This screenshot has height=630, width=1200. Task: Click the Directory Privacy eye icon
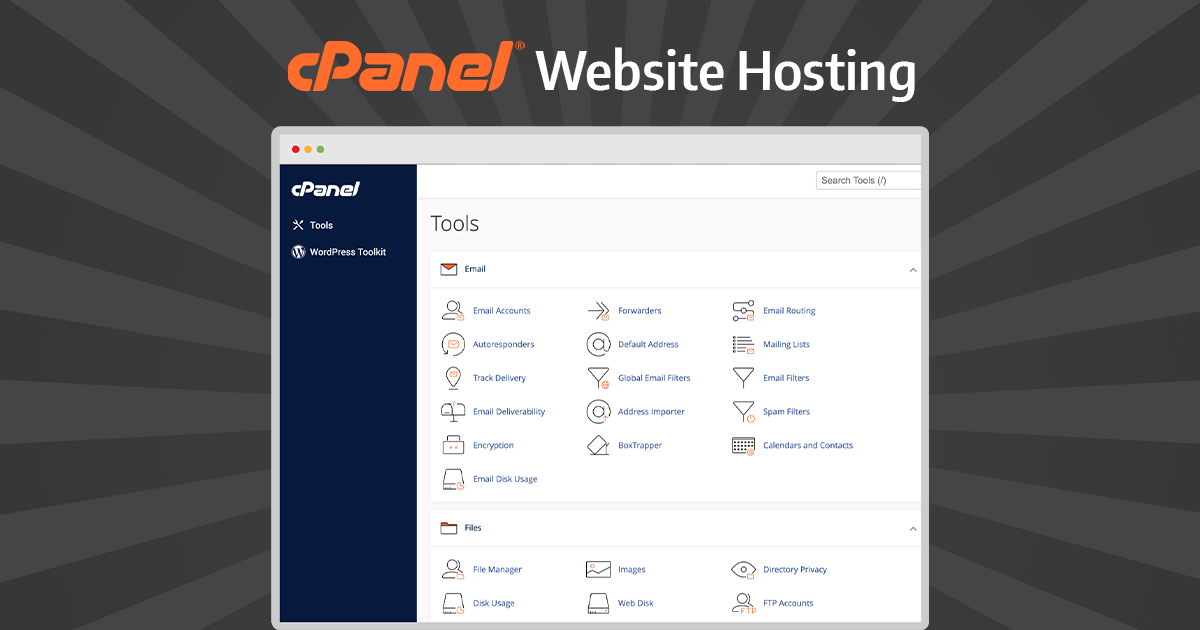pos(743,569)
